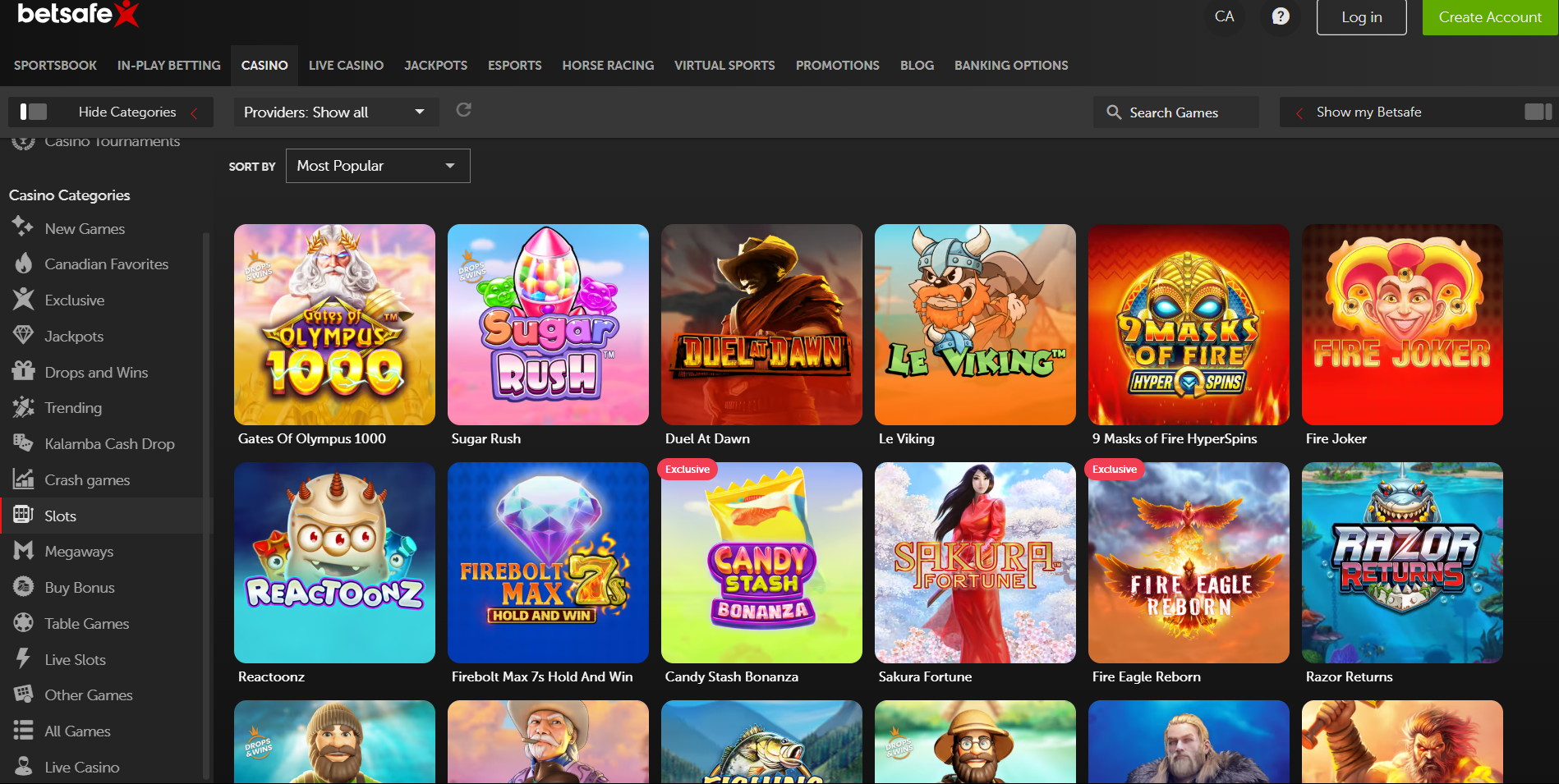Go to the Sportsbook tab
The width and height of the screenshot is (1559, 784).
coord(55,66)
